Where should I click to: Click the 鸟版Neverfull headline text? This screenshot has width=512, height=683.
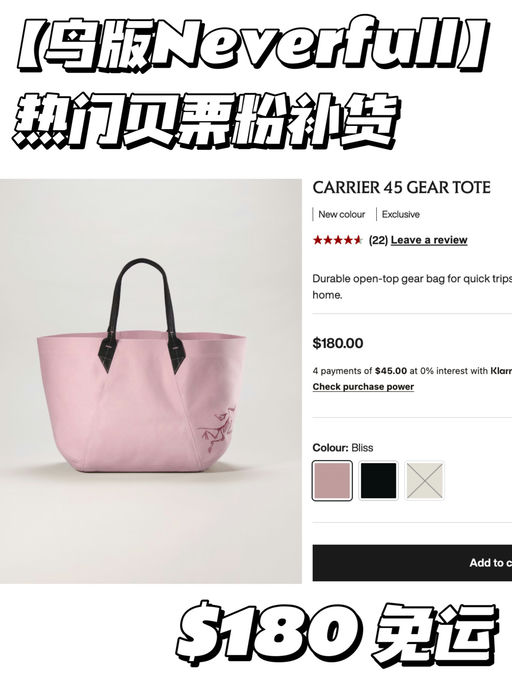pos(252,45)
